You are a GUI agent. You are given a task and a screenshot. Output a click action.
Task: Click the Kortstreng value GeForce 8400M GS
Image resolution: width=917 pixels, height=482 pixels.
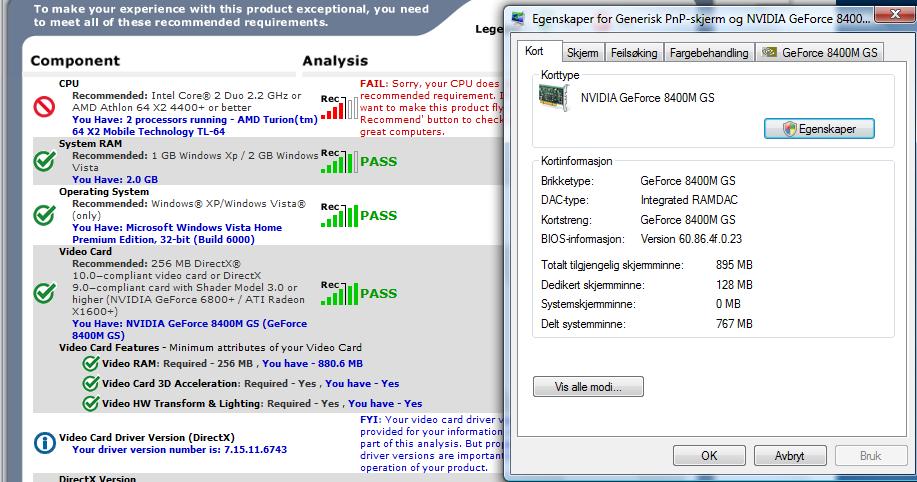688,220
